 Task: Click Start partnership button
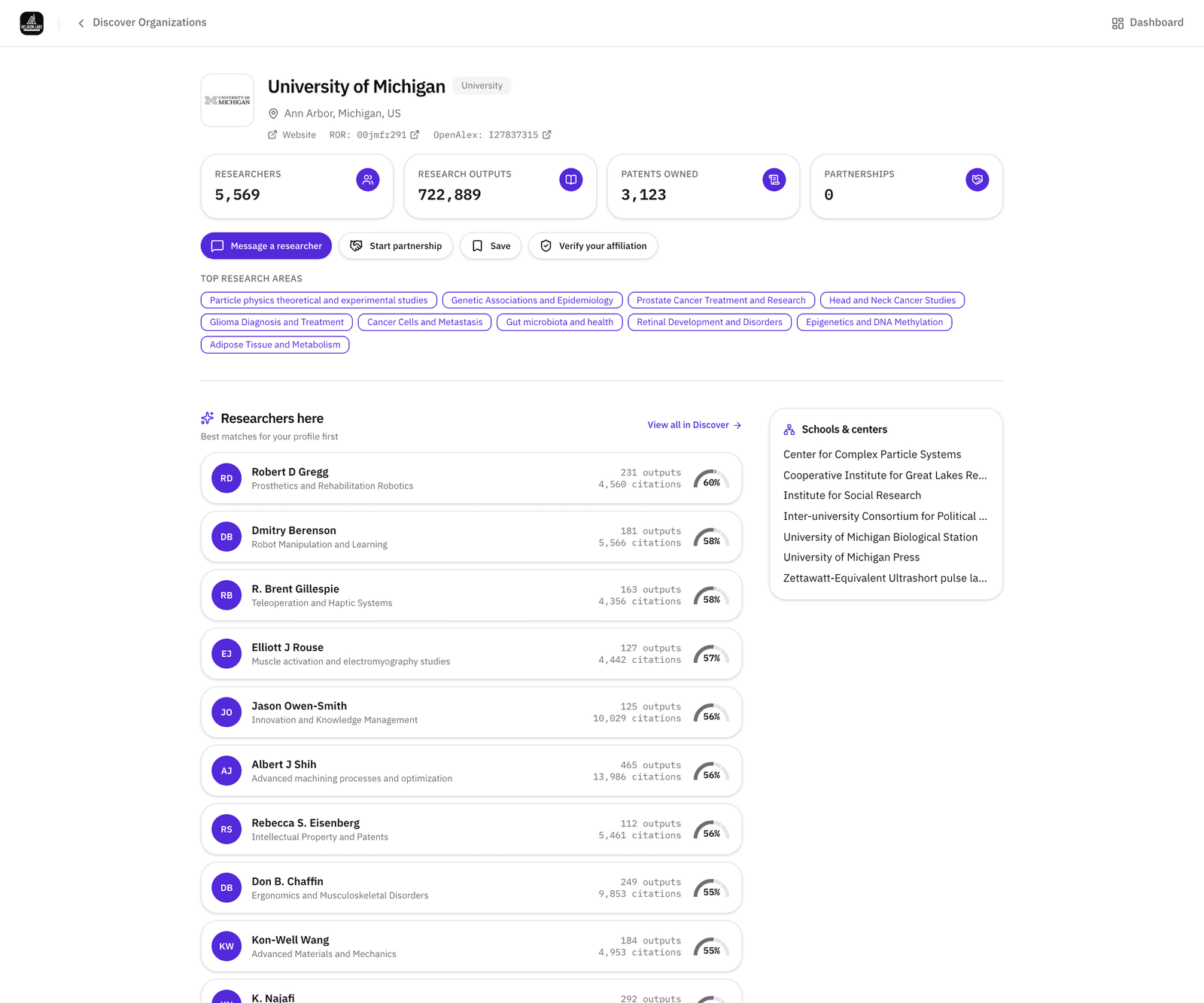pyautogui.click(x=396, y=246)
